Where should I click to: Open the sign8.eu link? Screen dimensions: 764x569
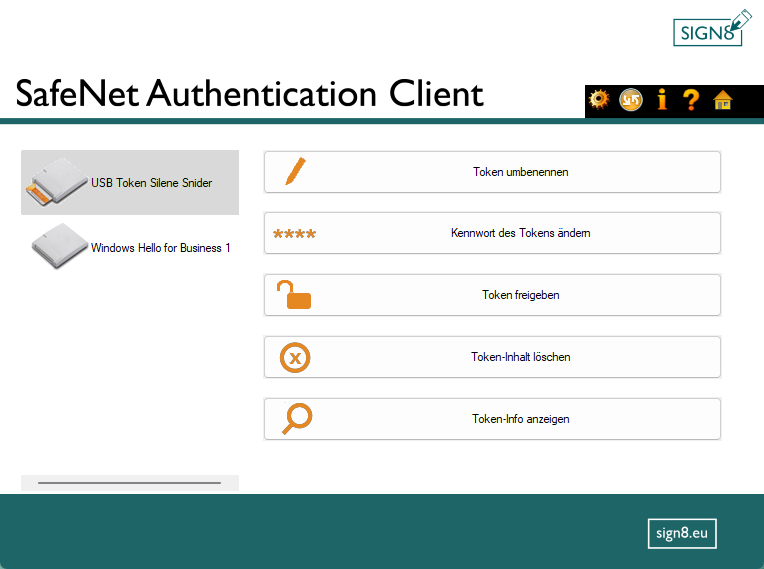(682, 533)
